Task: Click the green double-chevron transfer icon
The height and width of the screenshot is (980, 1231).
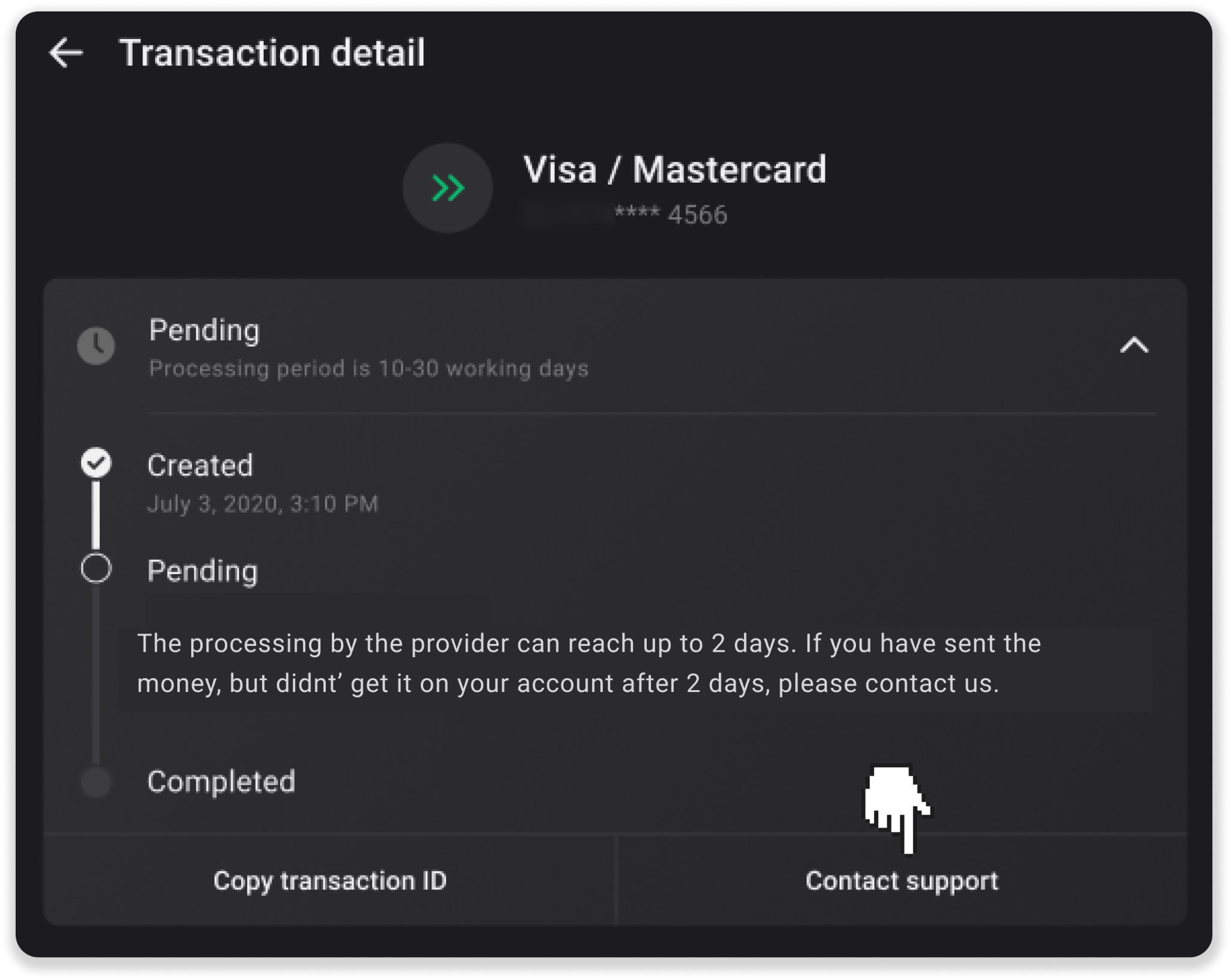Action: [448, 188]
